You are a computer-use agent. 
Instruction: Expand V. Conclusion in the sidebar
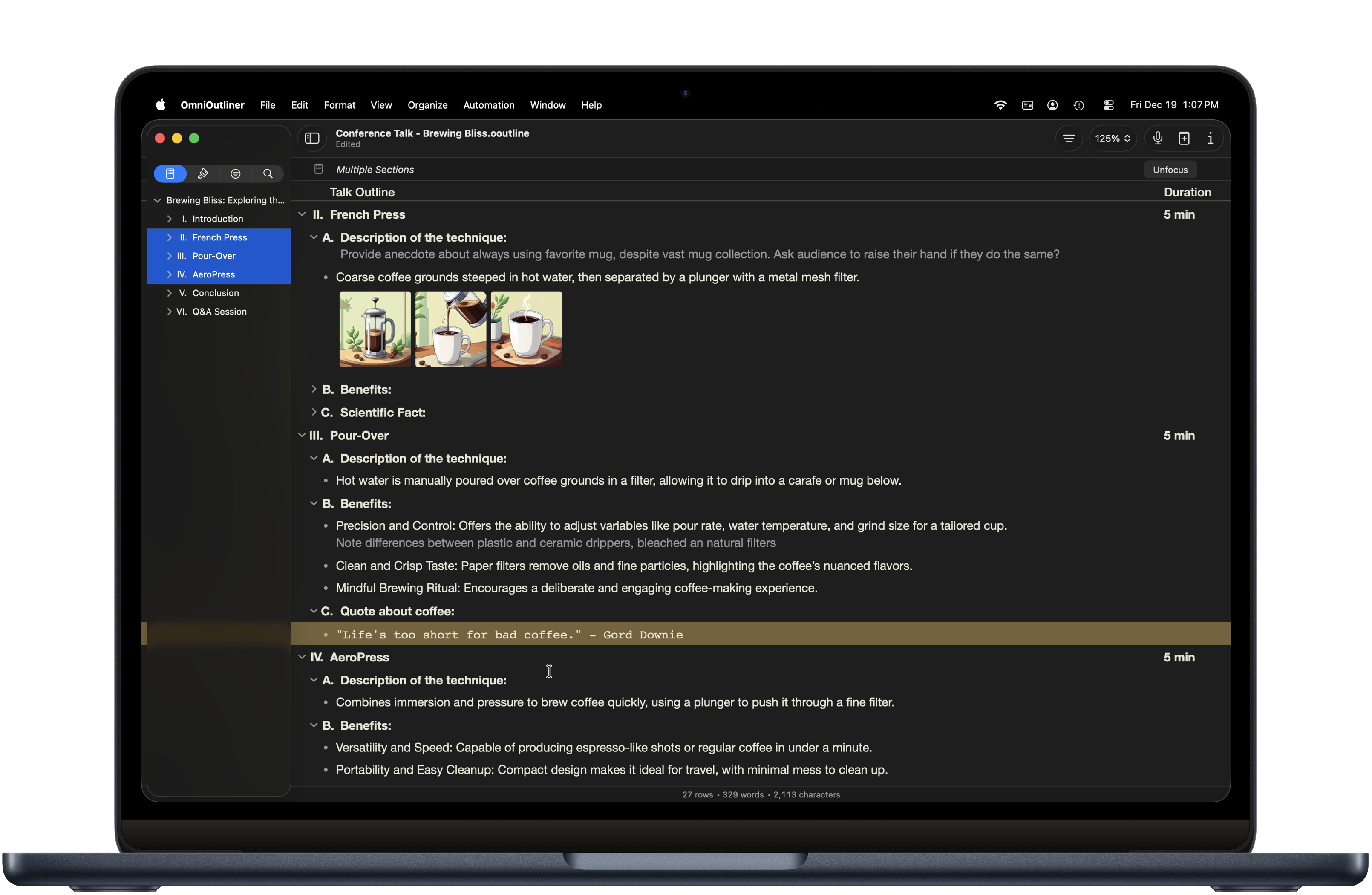(x=169, y=293)
